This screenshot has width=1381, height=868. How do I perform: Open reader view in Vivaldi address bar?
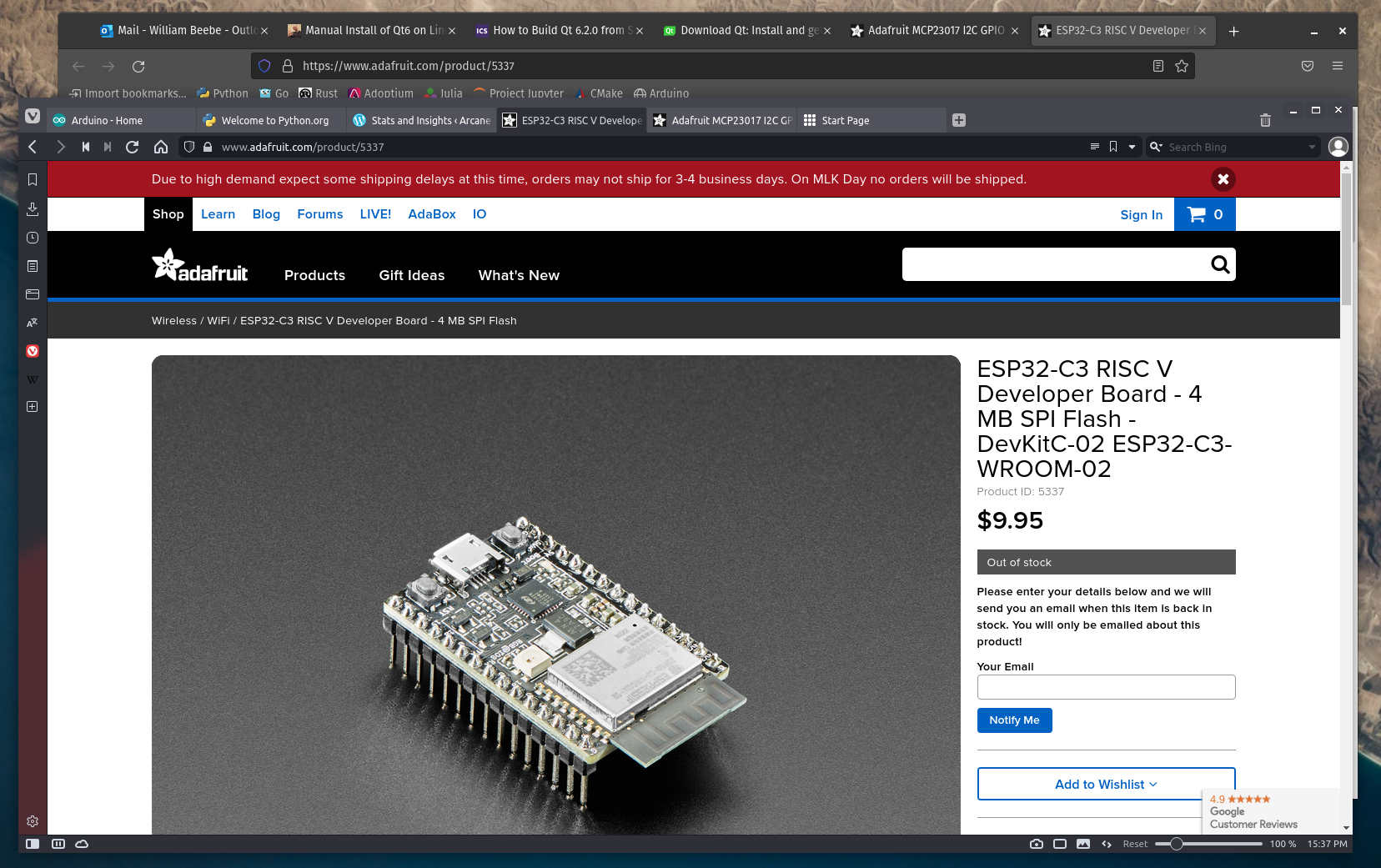(1094, 147)
